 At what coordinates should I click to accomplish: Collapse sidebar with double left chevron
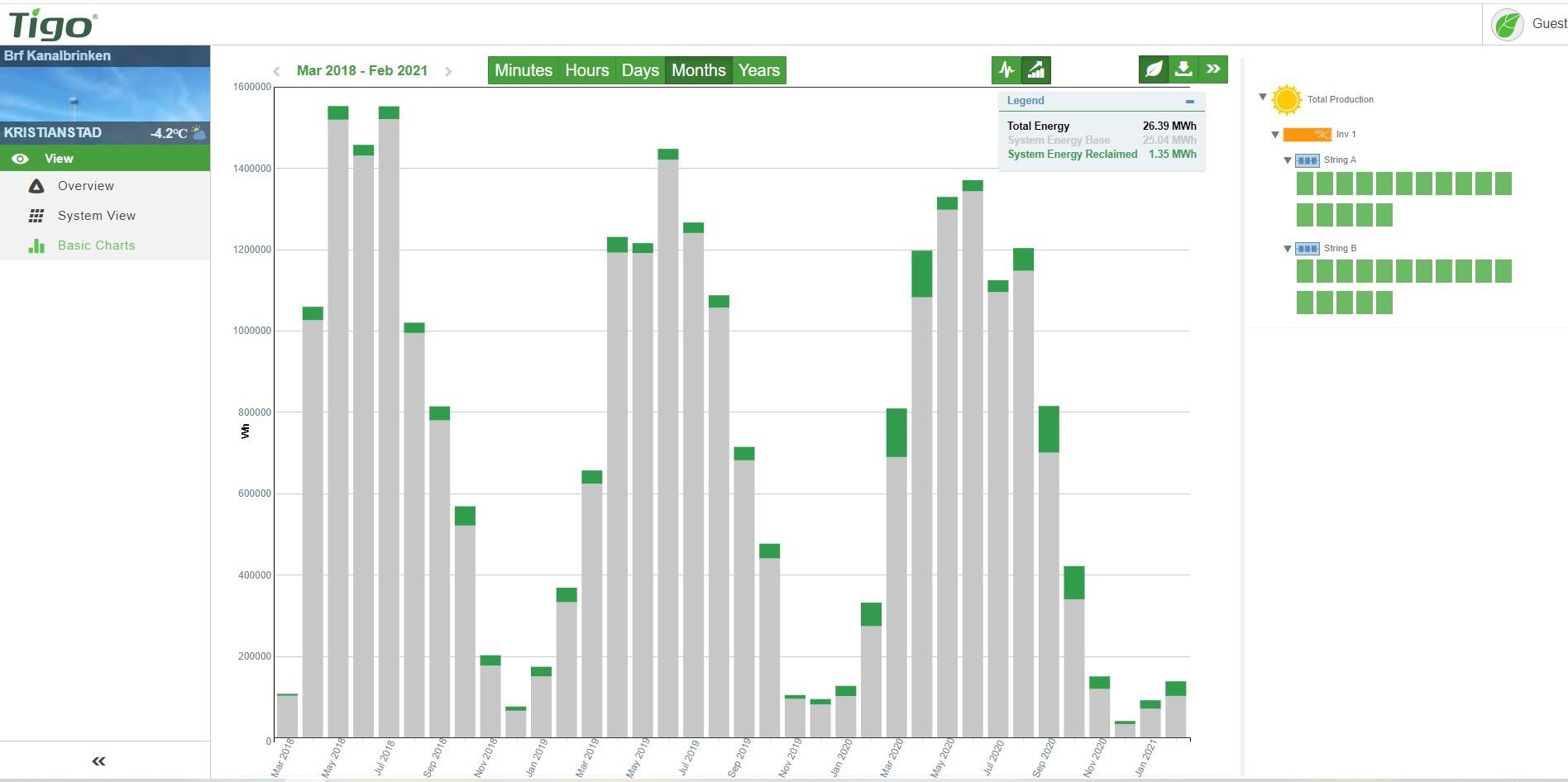point(99,761)
